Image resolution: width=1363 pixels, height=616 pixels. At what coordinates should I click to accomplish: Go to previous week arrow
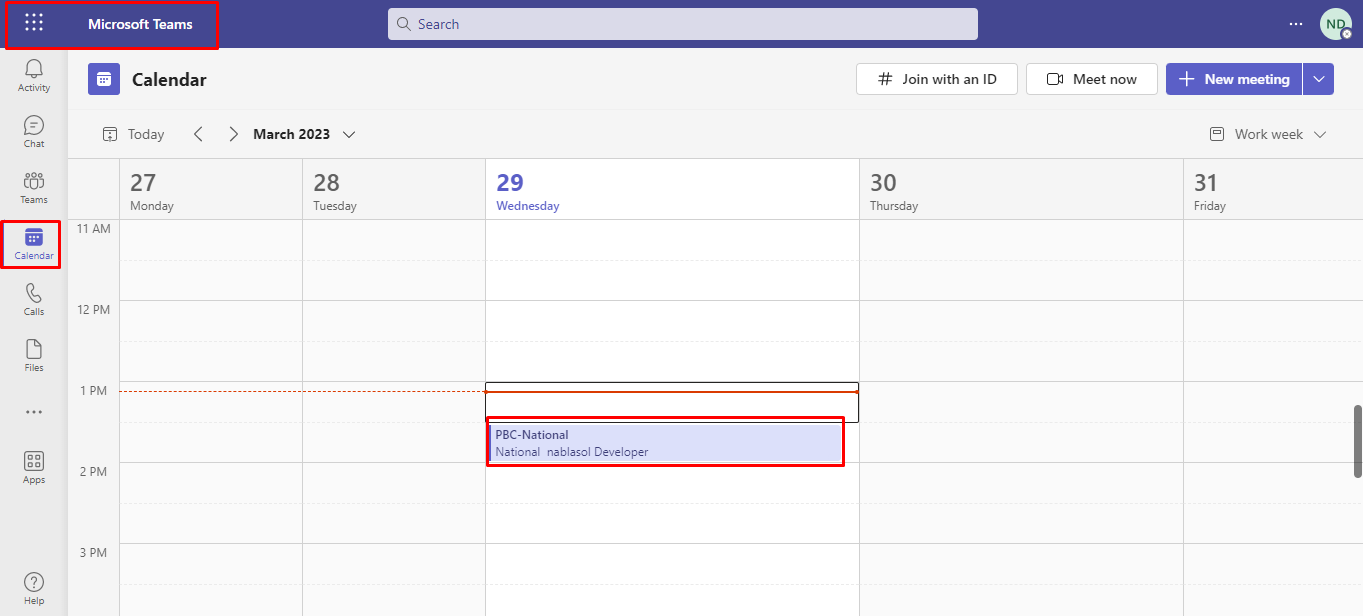pyautogui.click(x=198, y=134)
